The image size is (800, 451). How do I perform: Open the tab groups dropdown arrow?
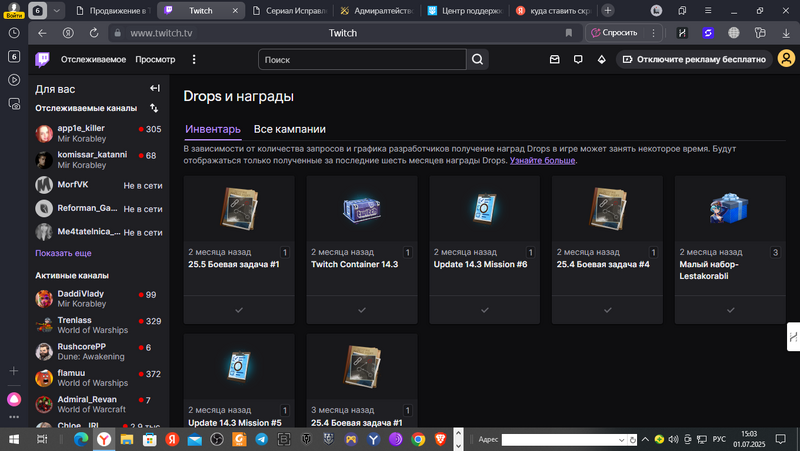[57, 10]
